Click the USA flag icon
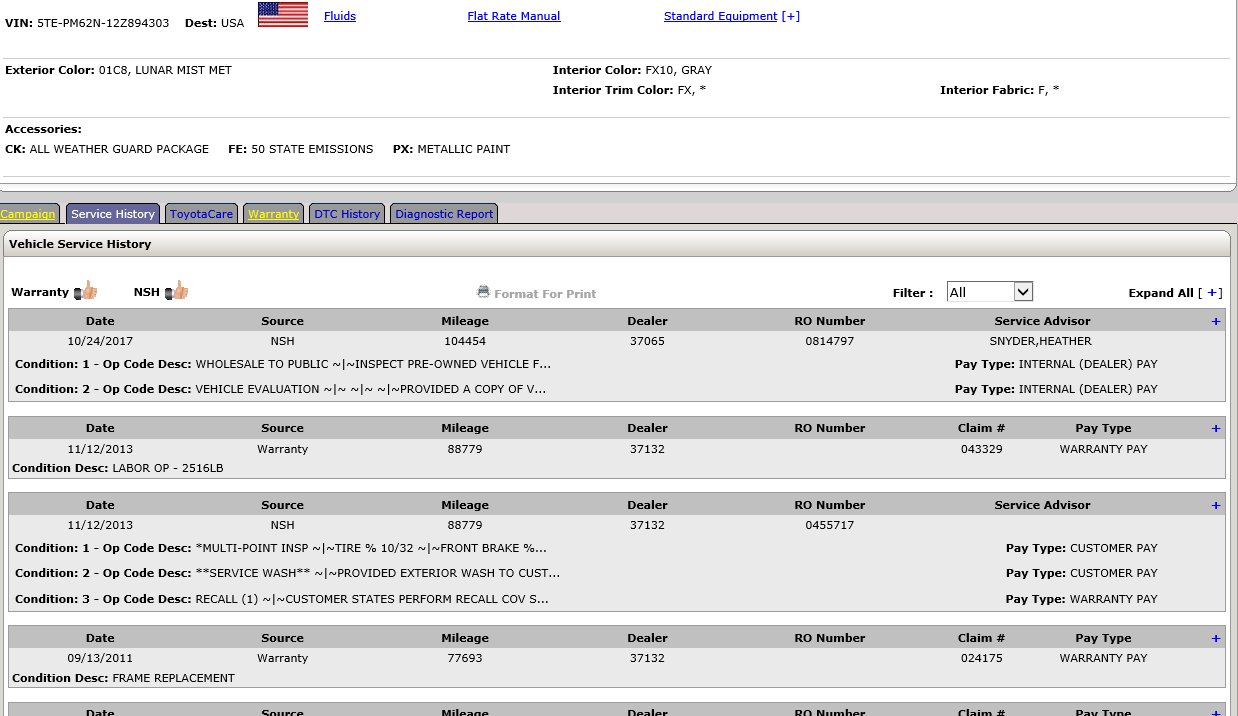Image resolution: width=1238 pixels, height=716 pixels. [x=283, y=14]
